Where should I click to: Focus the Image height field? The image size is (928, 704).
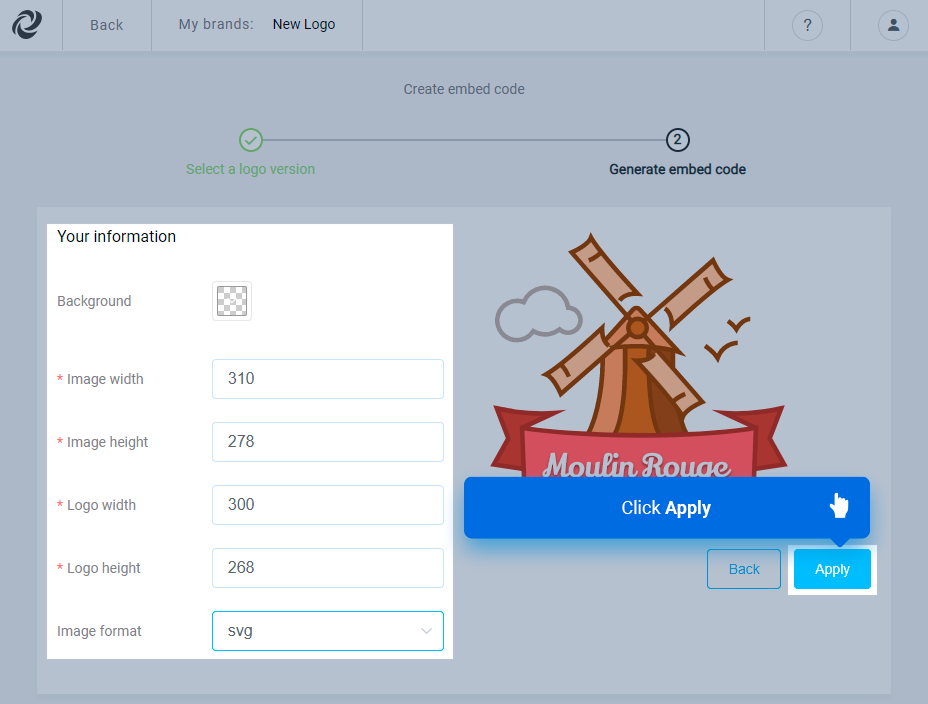tap(328, 442)
